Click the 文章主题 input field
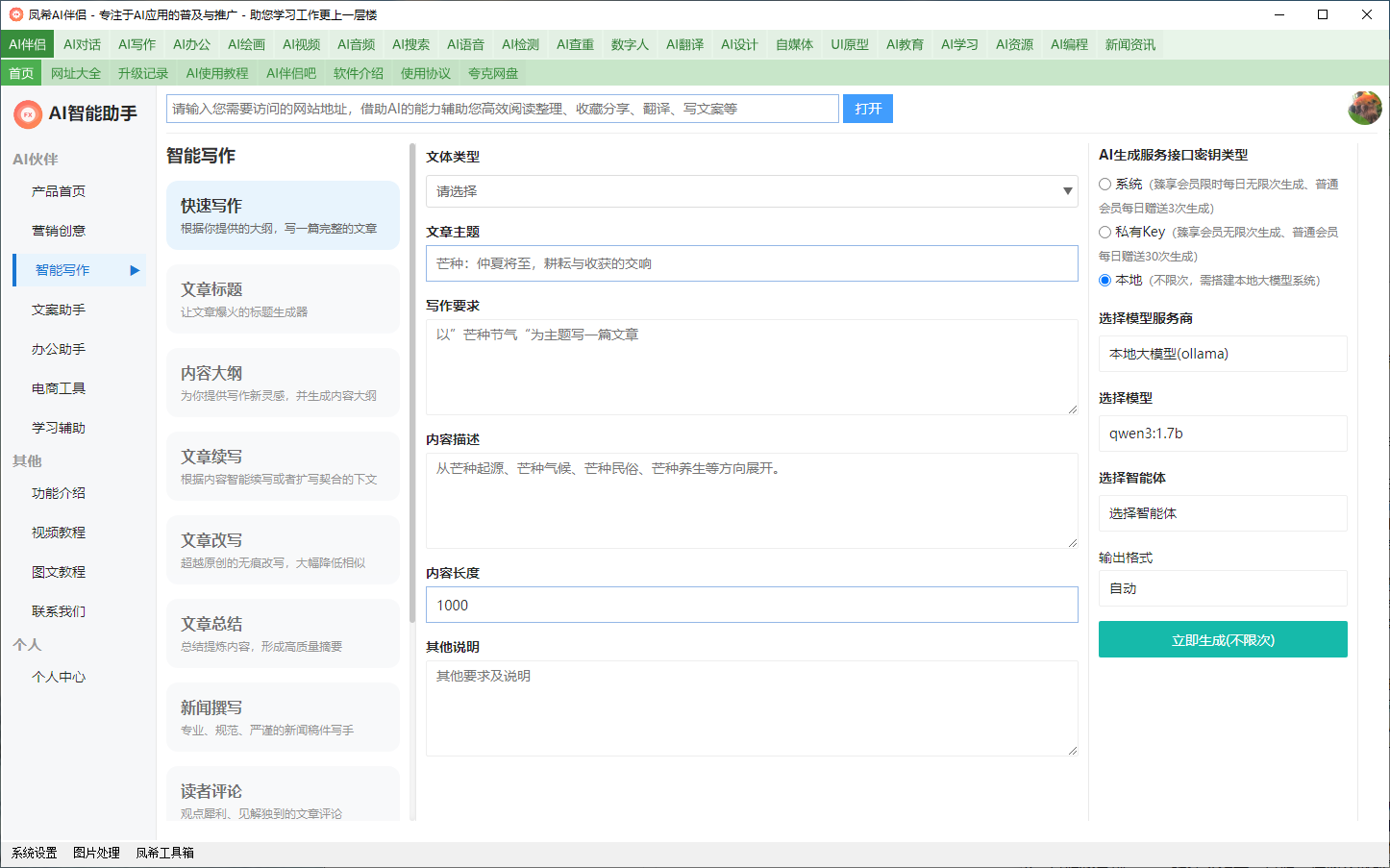Screen dimensions: 1390x868 752,263
